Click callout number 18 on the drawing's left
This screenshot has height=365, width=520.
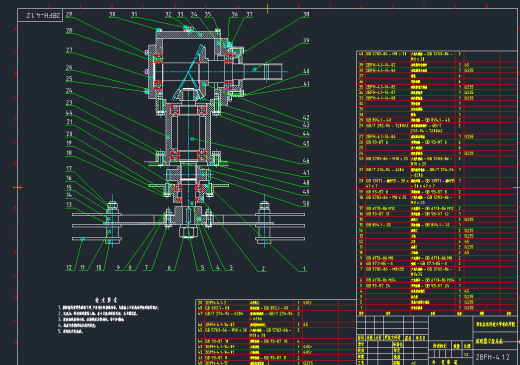[x=69, y=153]
